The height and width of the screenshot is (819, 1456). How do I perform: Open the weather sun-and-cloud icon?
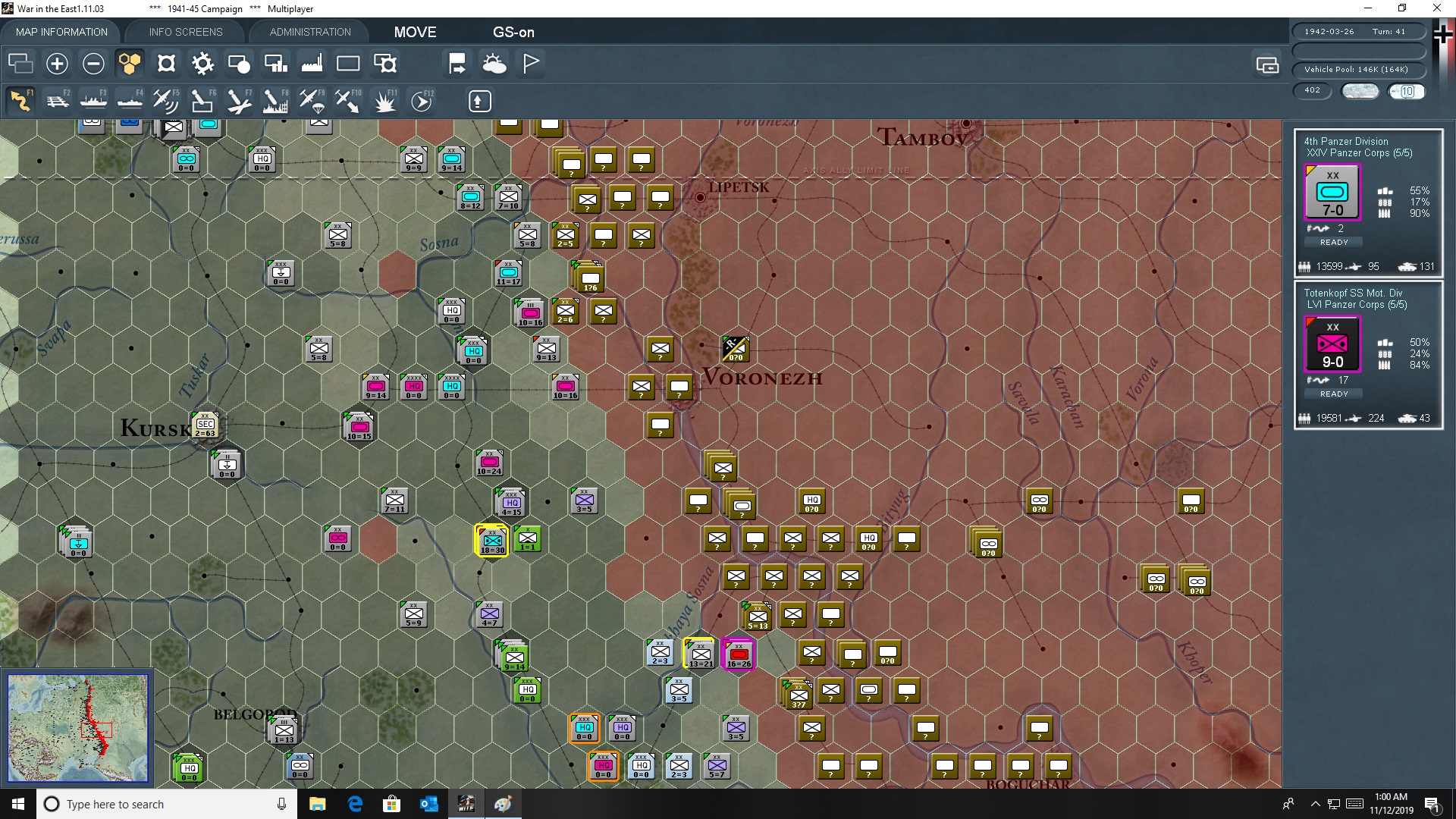tap(494, 63)
